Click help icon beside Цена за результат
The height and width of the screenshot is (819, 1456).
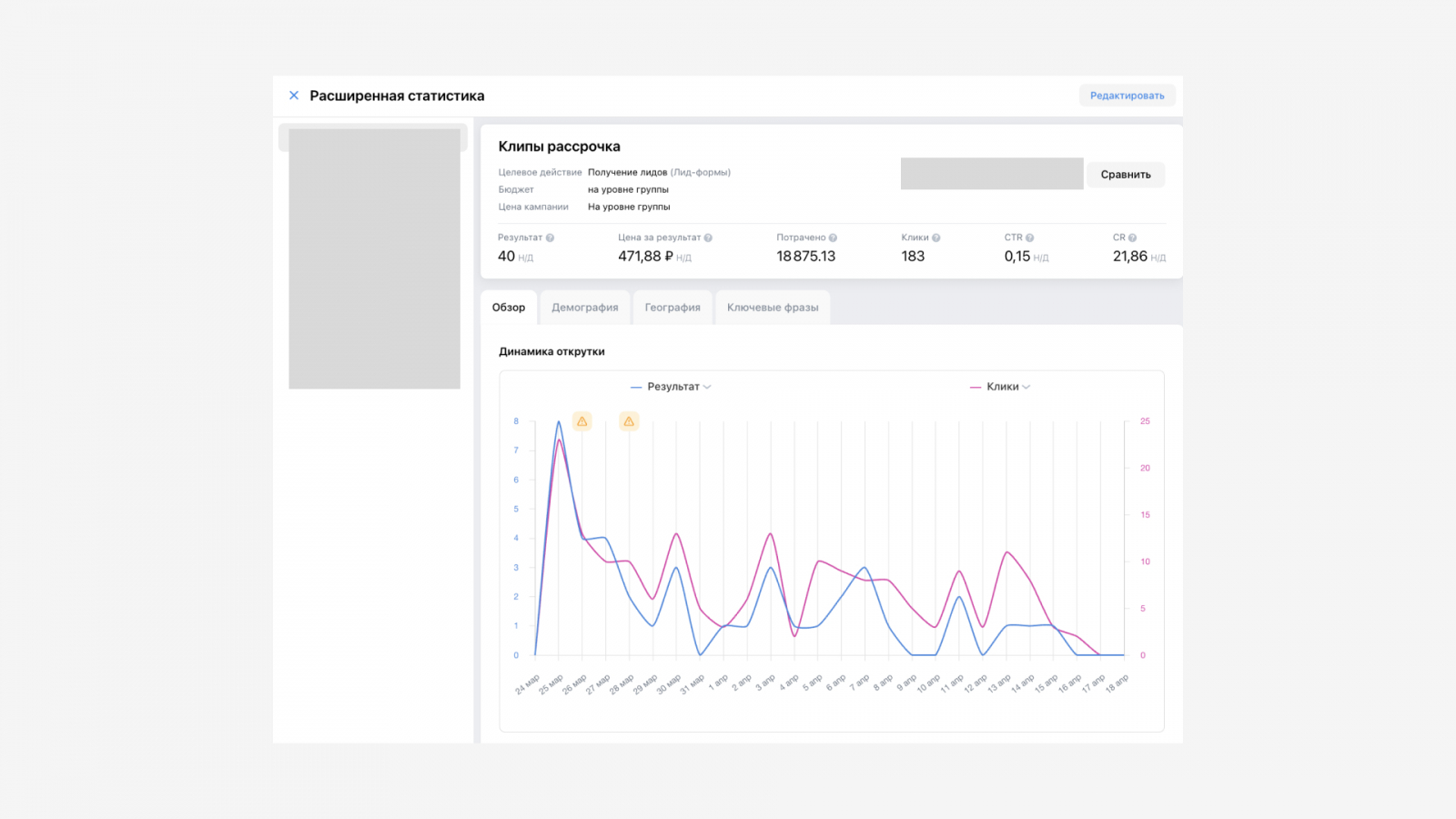point(708,238)
